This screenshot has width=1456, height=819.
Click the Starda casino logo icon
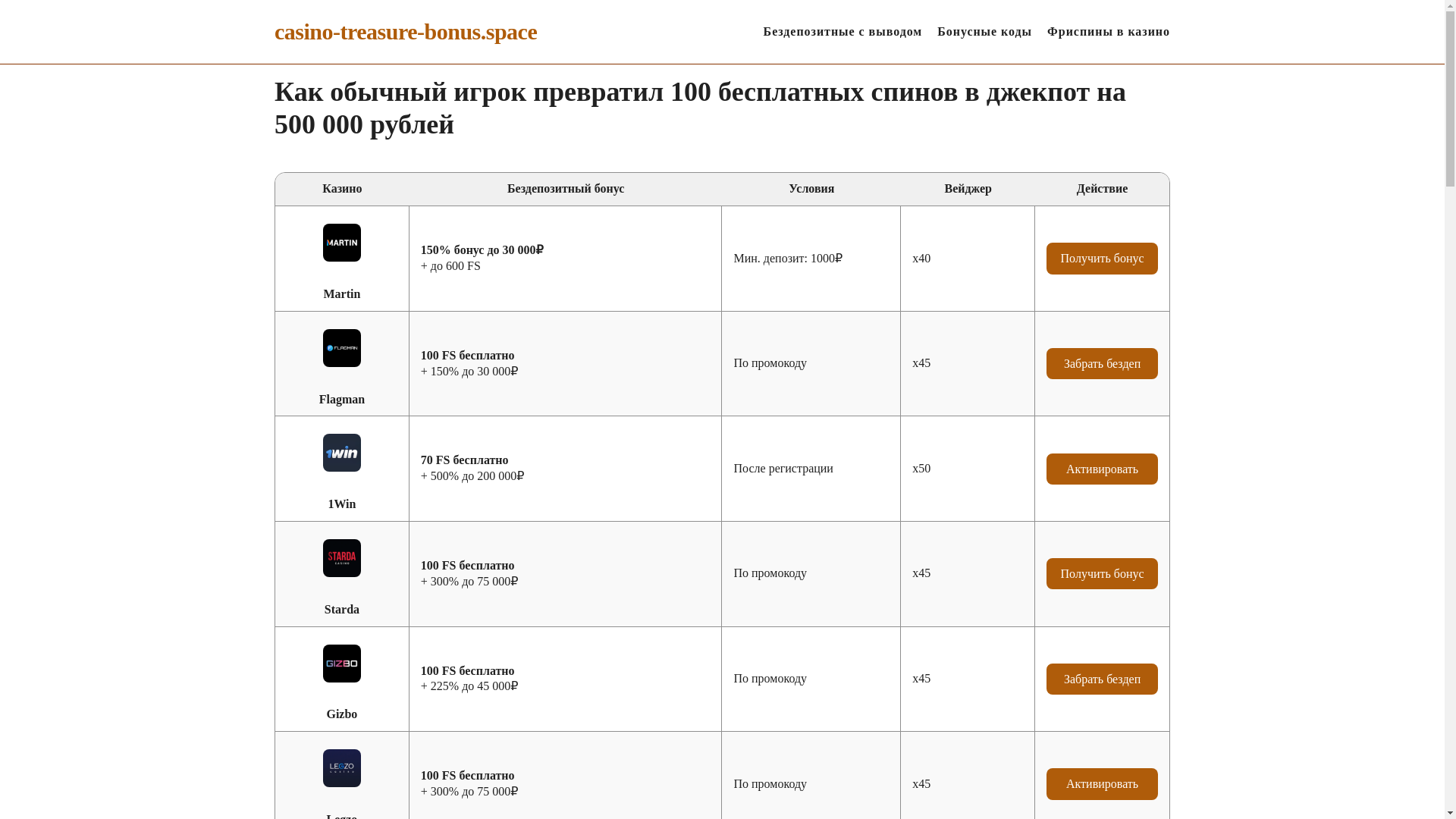[x=341, y=558]
